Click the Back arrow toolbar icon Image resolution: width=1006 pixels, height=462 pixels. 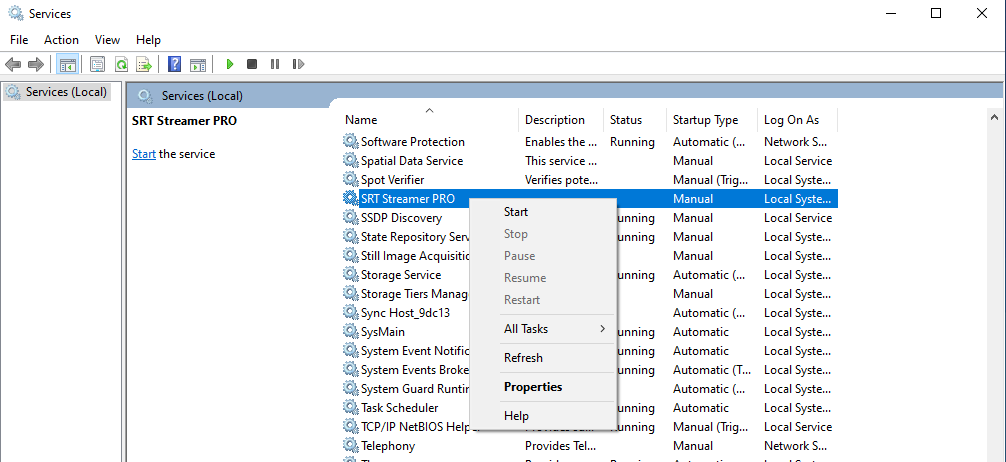(x=13, y=64)
